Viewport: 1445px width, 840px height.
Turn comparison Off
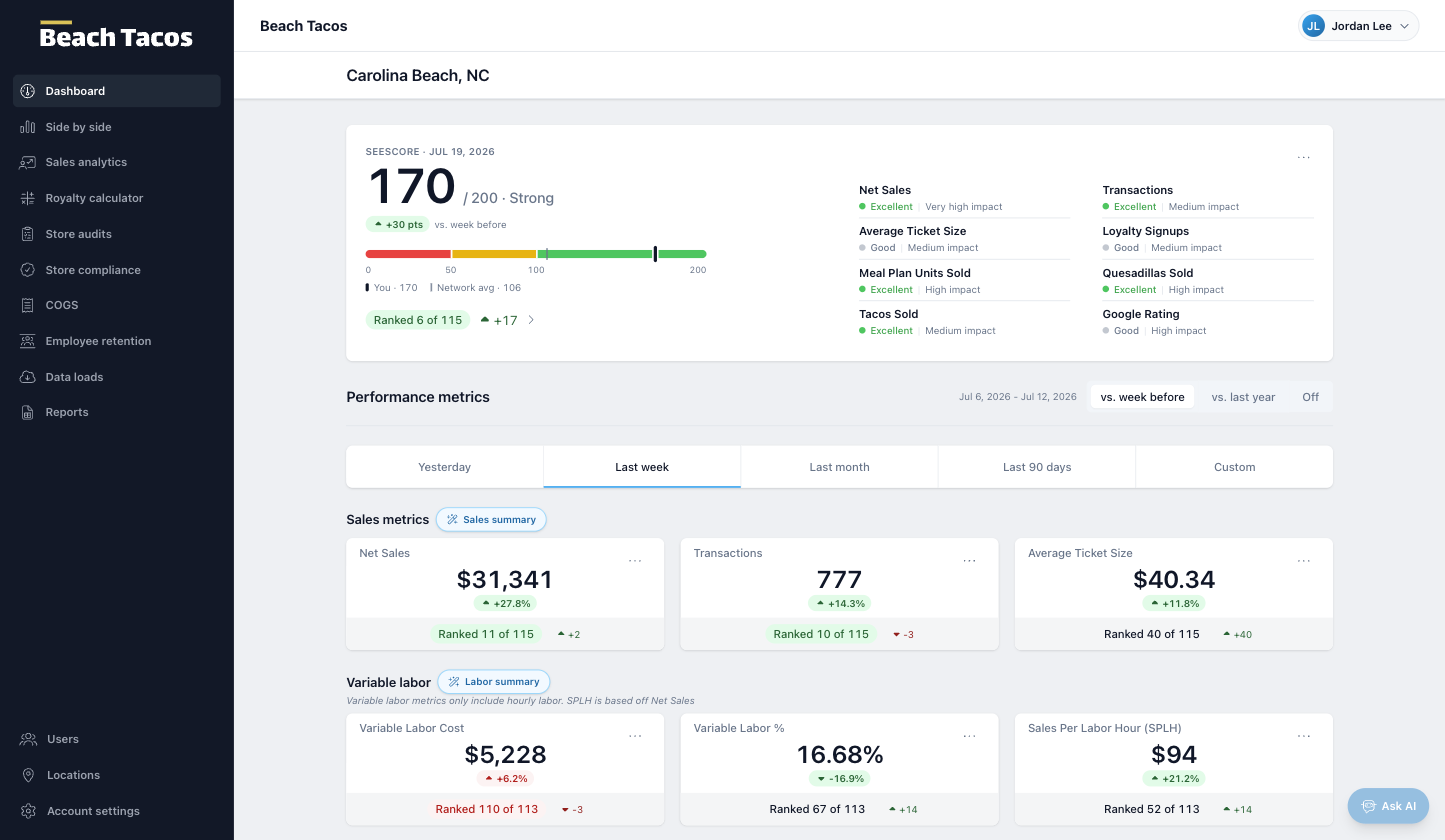coord(1310,397)
